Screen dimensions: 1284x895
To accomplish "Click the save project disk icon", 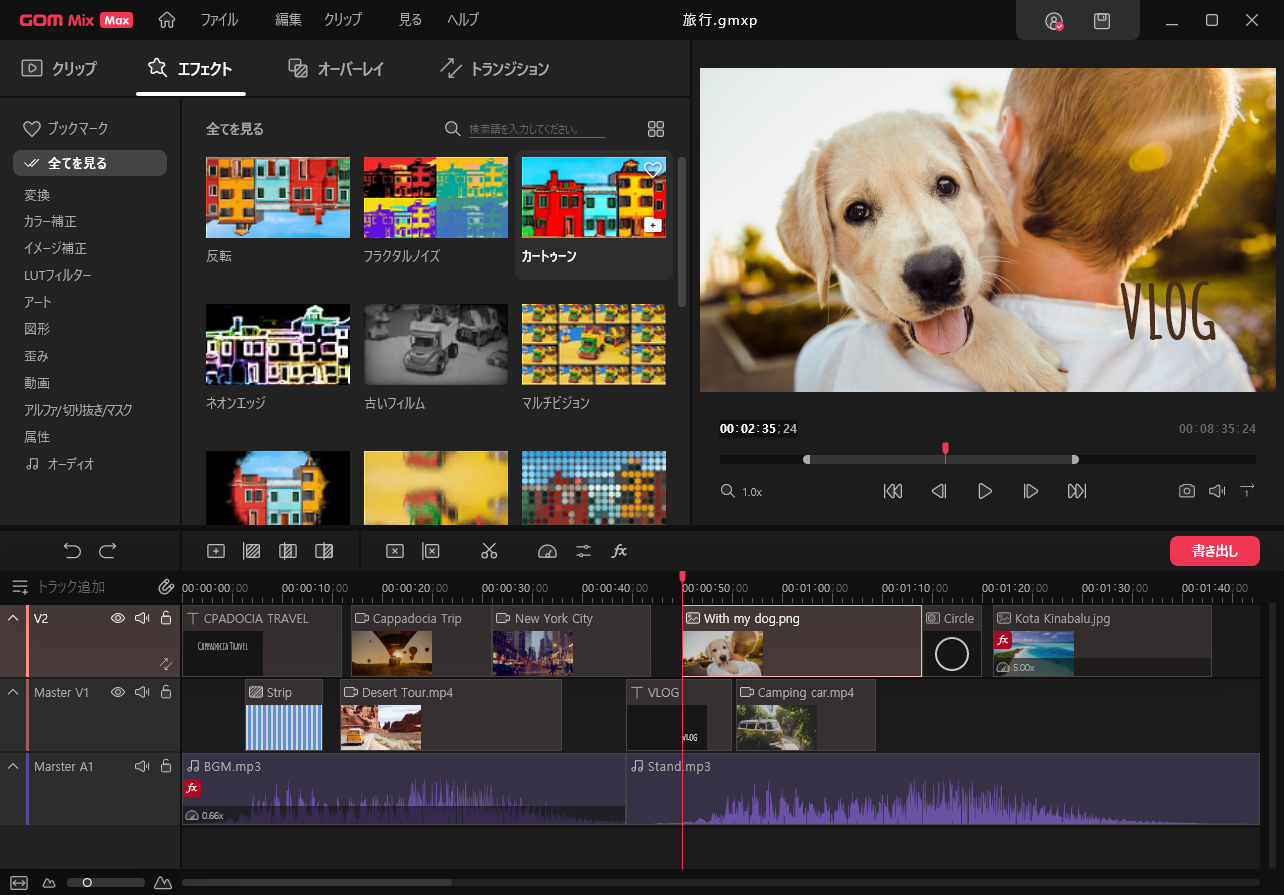I will point(1101,20).
